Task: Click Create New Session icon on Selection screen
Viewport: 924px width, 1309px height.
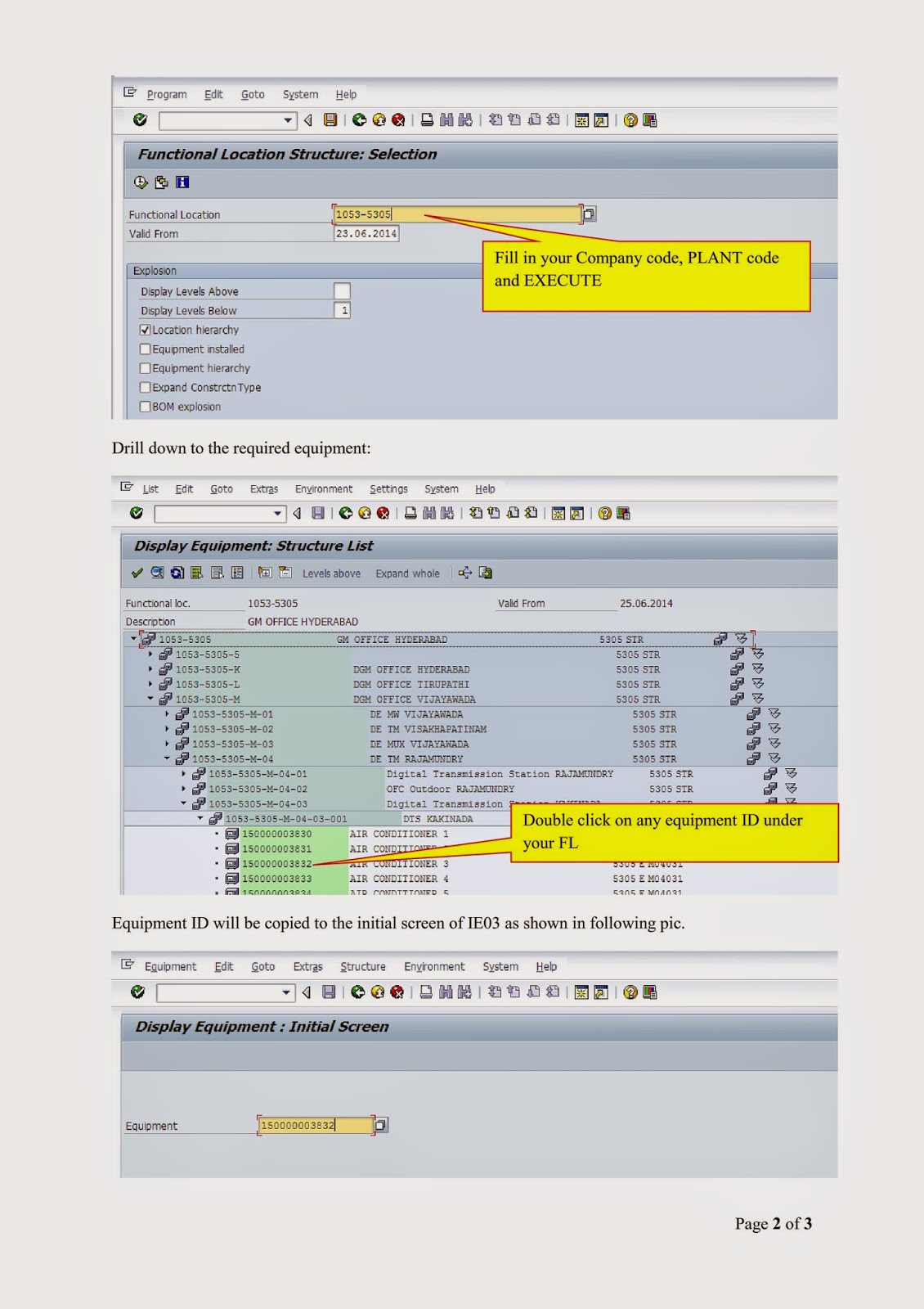Action: [x=581, y=120]
